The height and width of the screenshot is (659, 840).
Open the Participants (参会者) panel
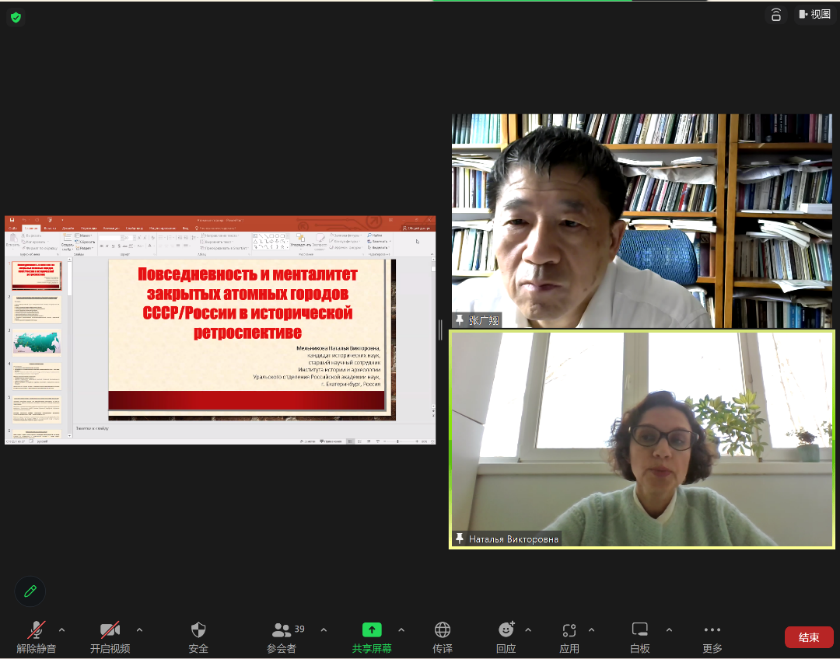[282, 636]
